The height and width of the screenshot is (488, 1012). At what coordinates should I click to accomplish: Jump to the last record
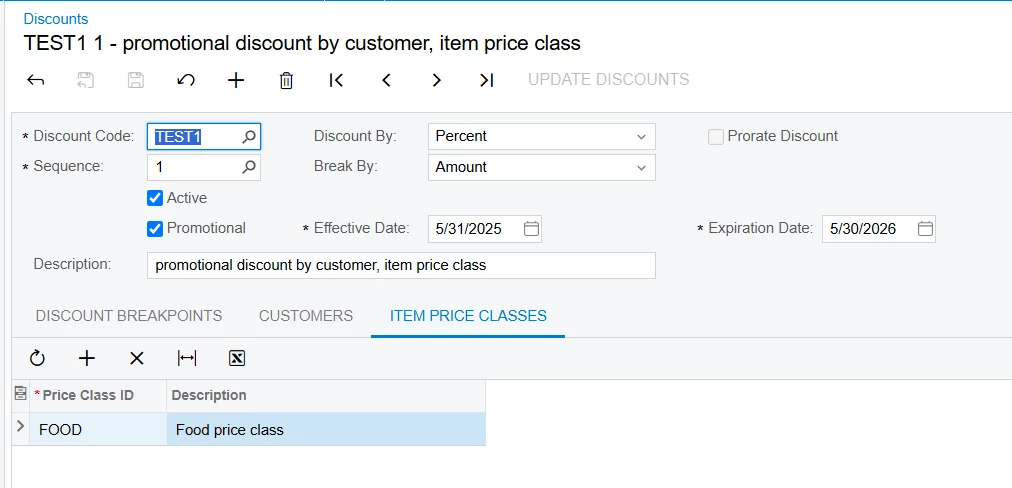click(487, 80)
